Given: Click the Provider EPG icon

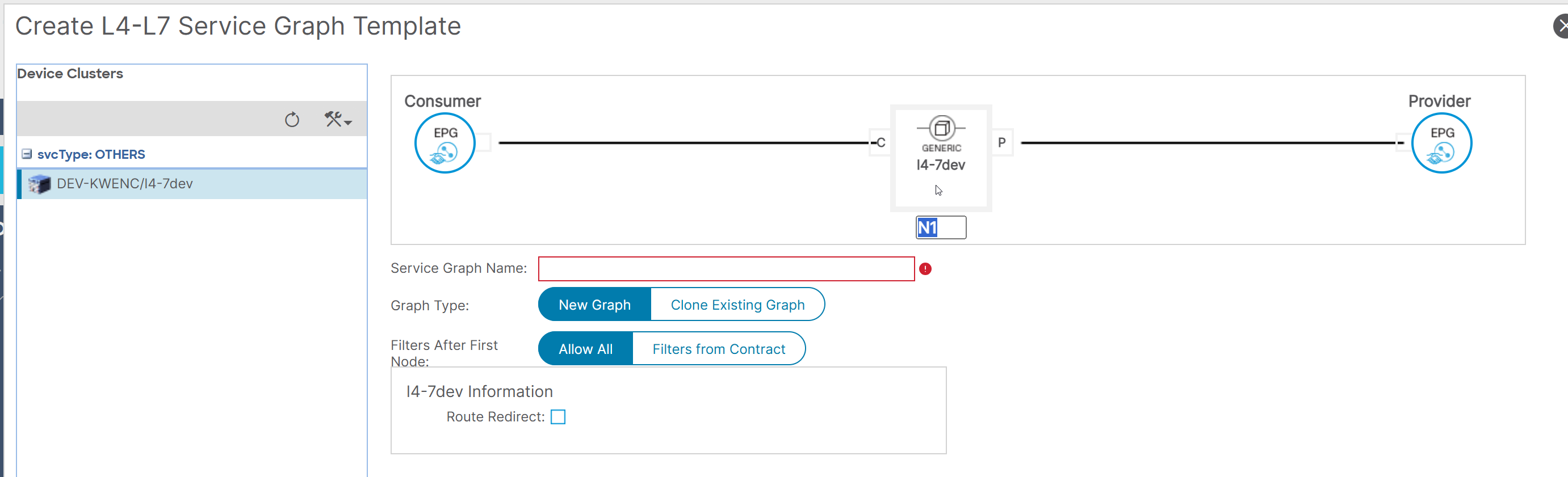Looking at the screenshot, I should [x=1441, y=143].
